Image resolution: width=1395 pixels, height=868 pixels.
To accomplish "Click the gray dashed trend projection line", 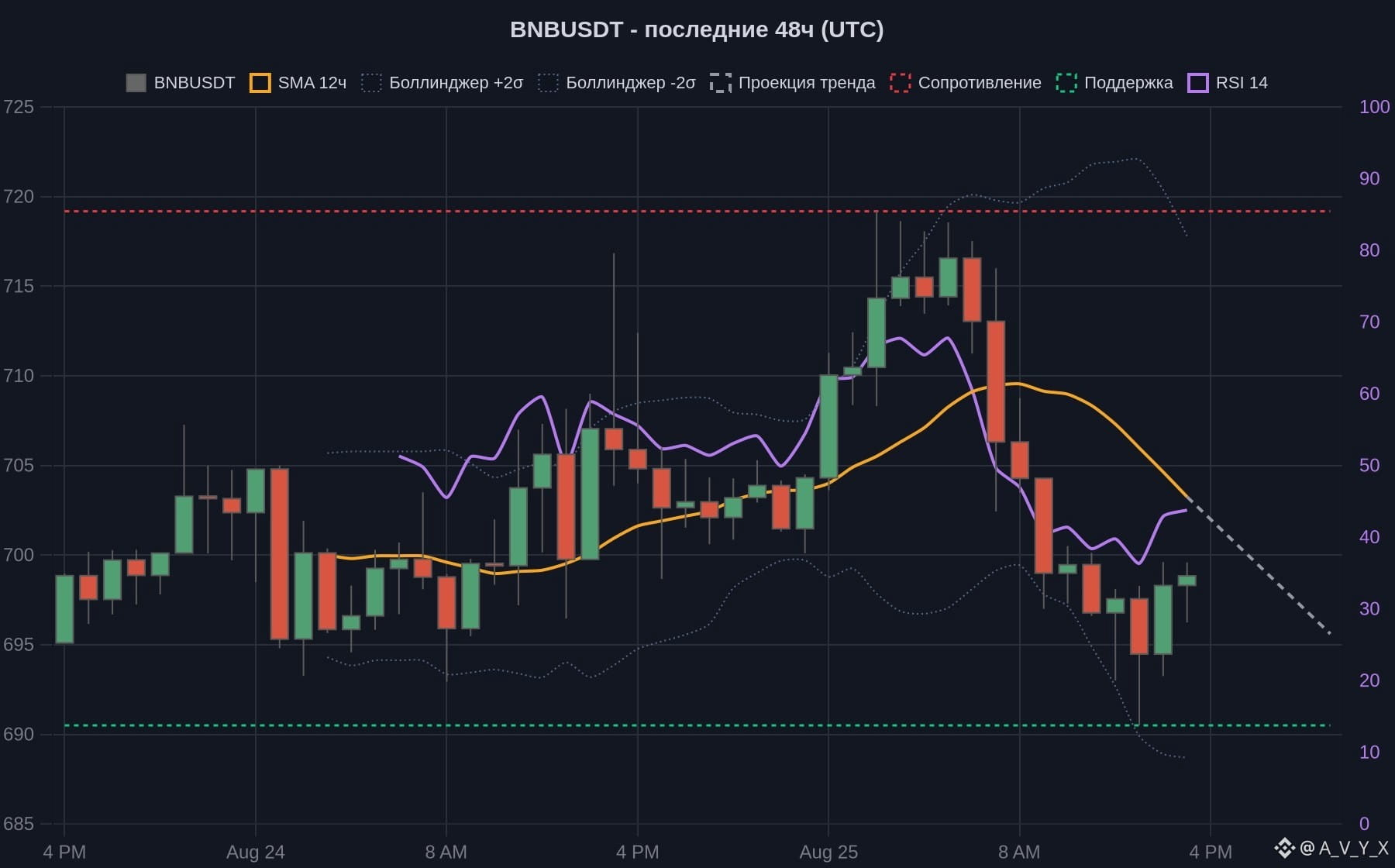I will pyautogui.click(x=1259, y=566).
